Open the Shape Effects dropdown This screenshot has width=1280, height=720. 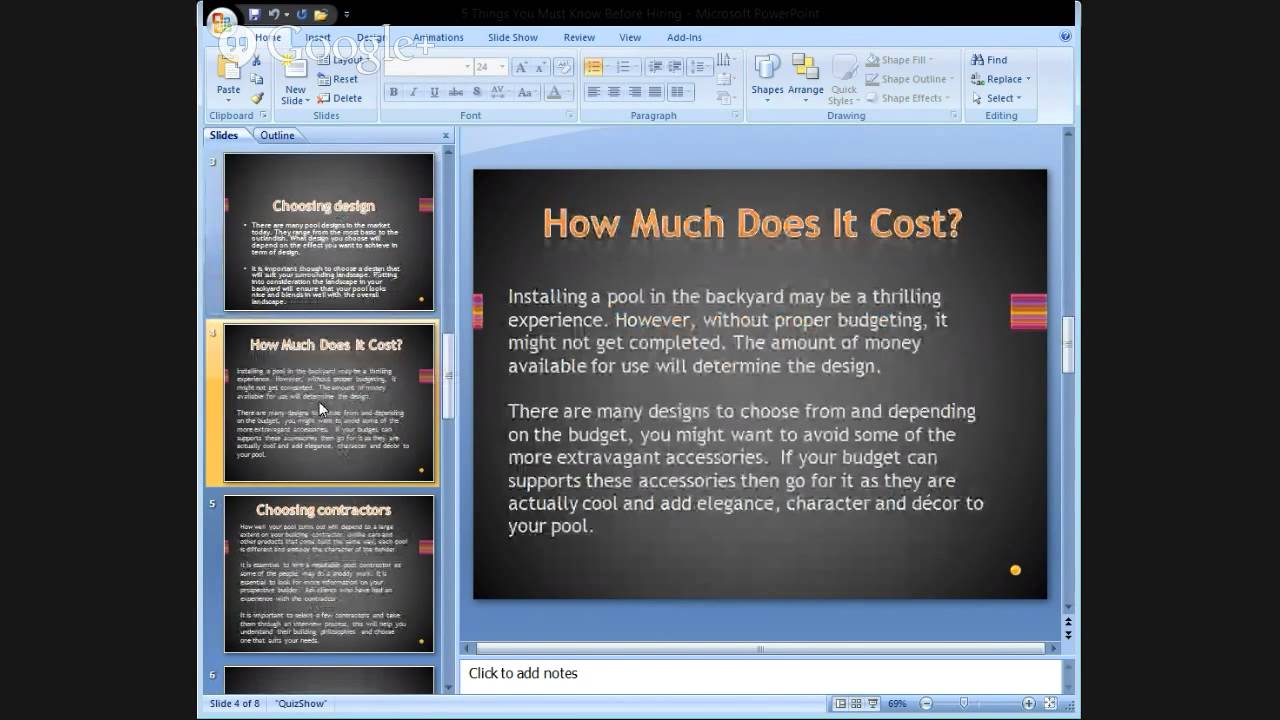pyautogui.click(x=907, y=98)
